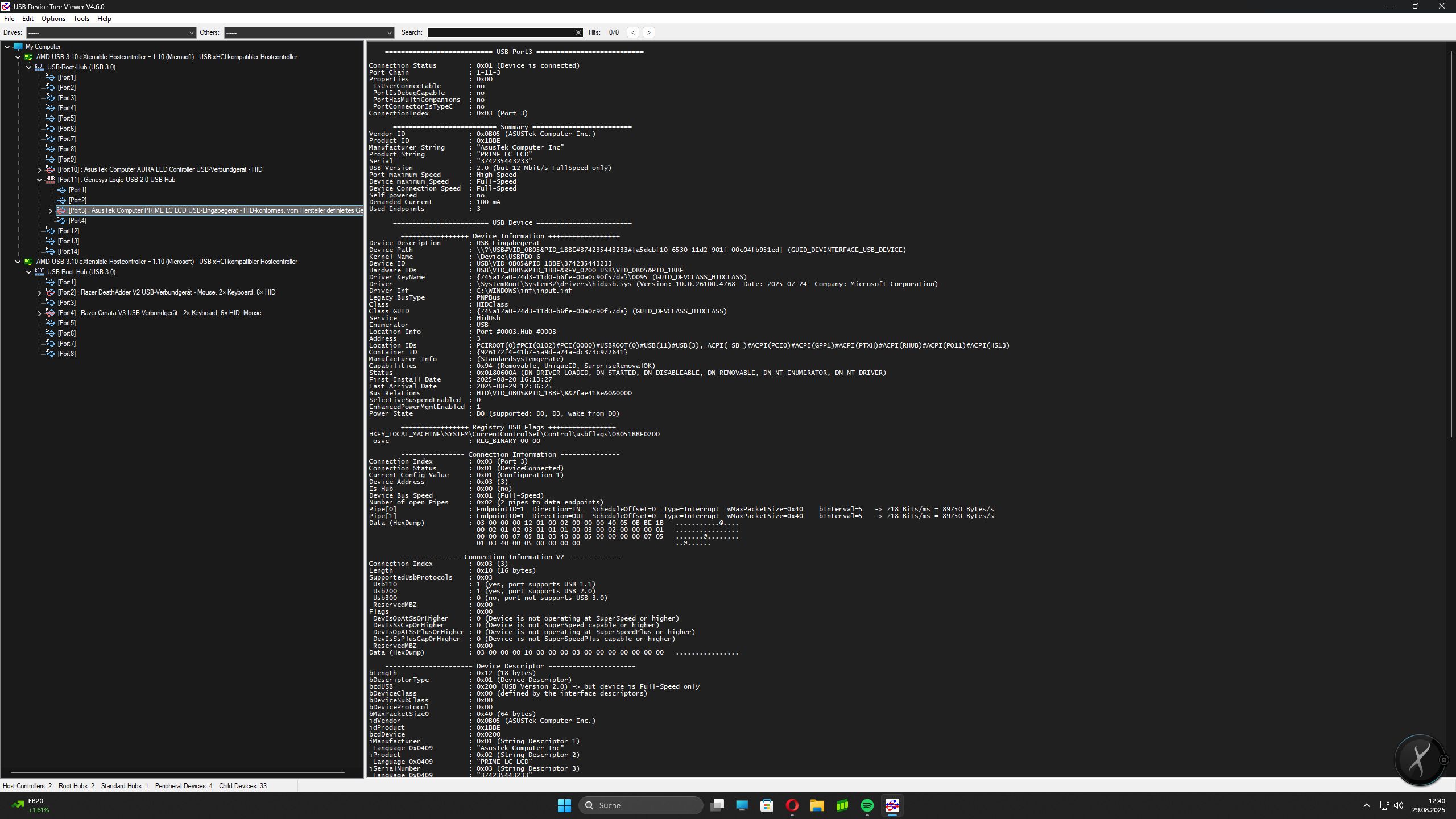Select the PRIME LC LCD Port3 item
Screen dimensions: 1456x819
210,210
